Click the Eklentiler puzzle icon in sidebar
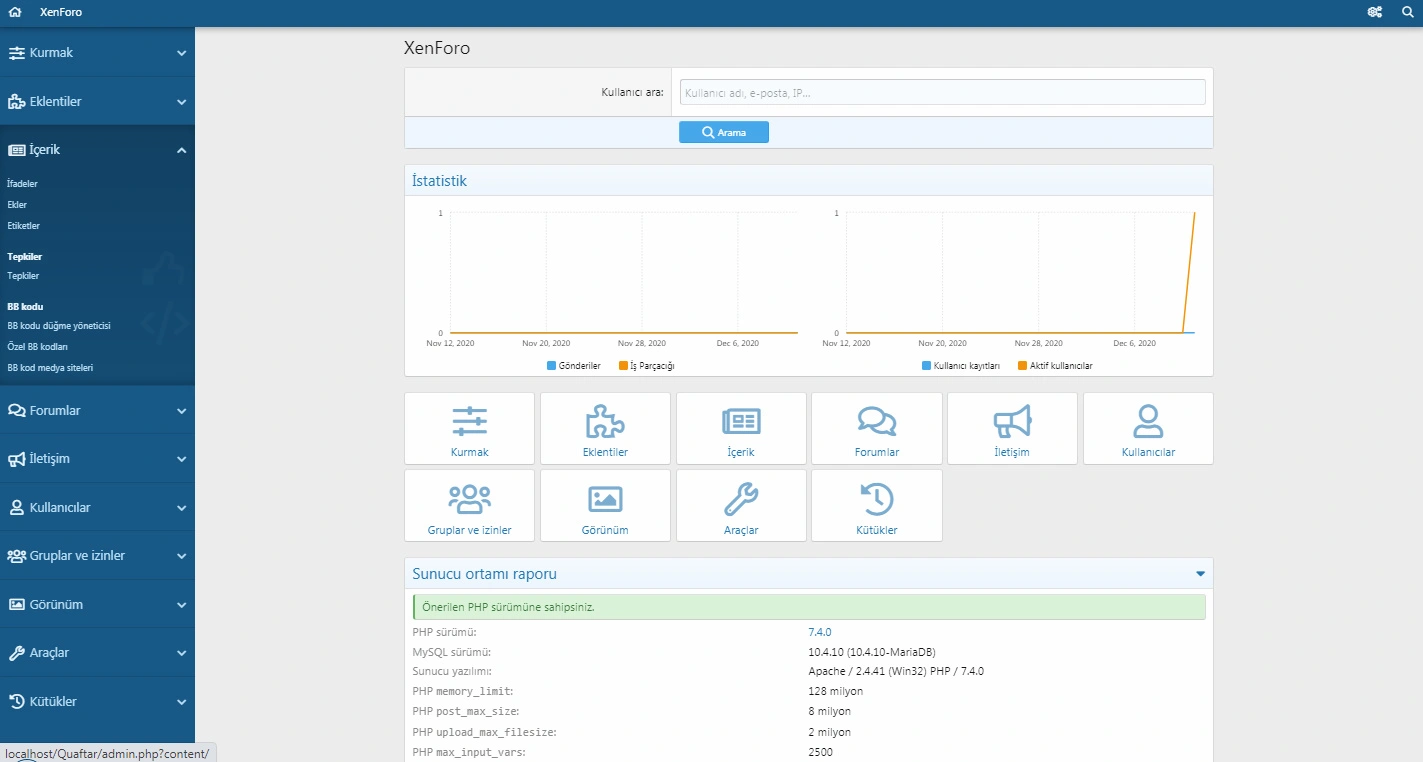 pos(16,102)
